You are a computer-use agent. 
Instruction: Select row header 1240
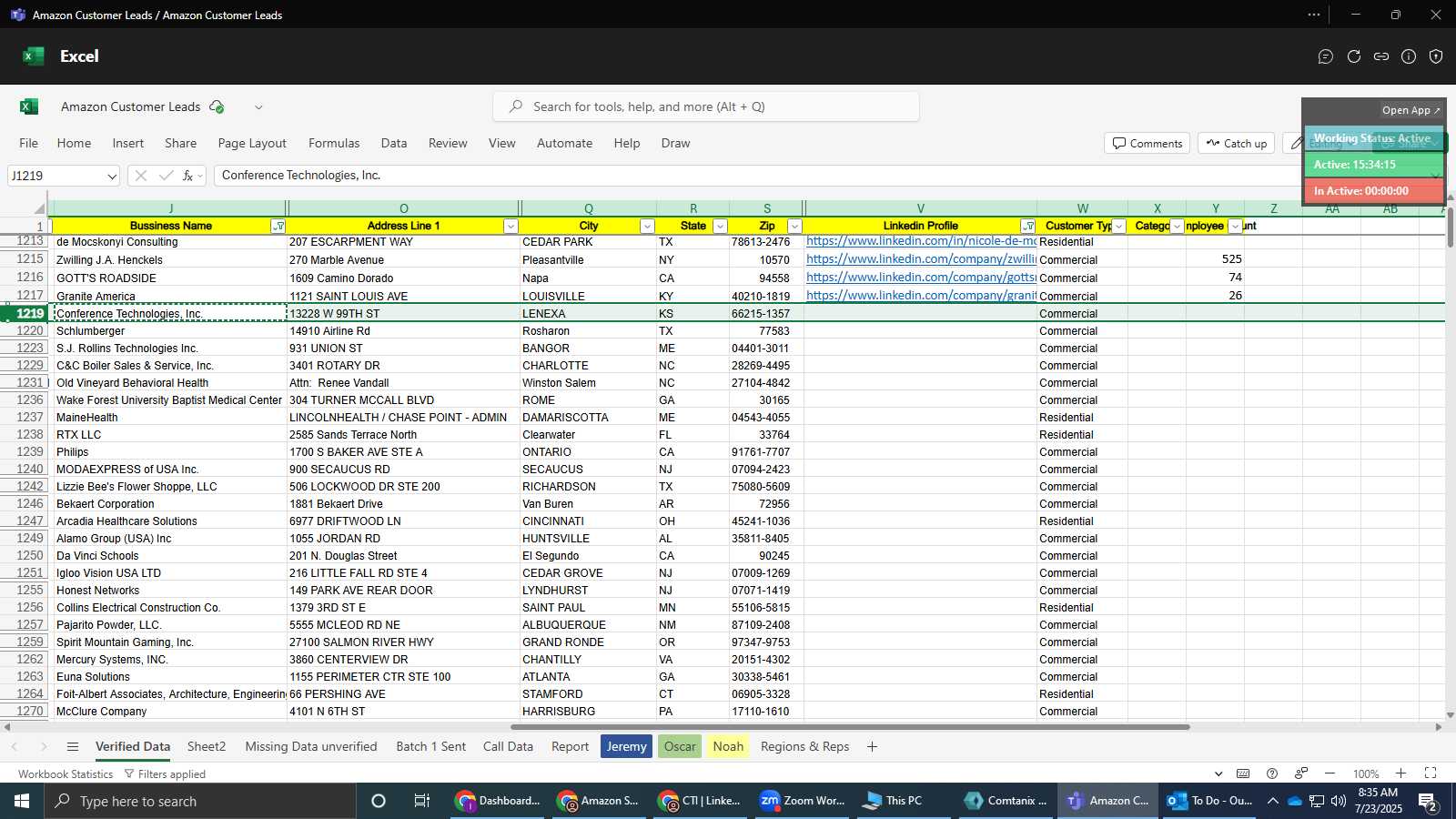[25, 470]
